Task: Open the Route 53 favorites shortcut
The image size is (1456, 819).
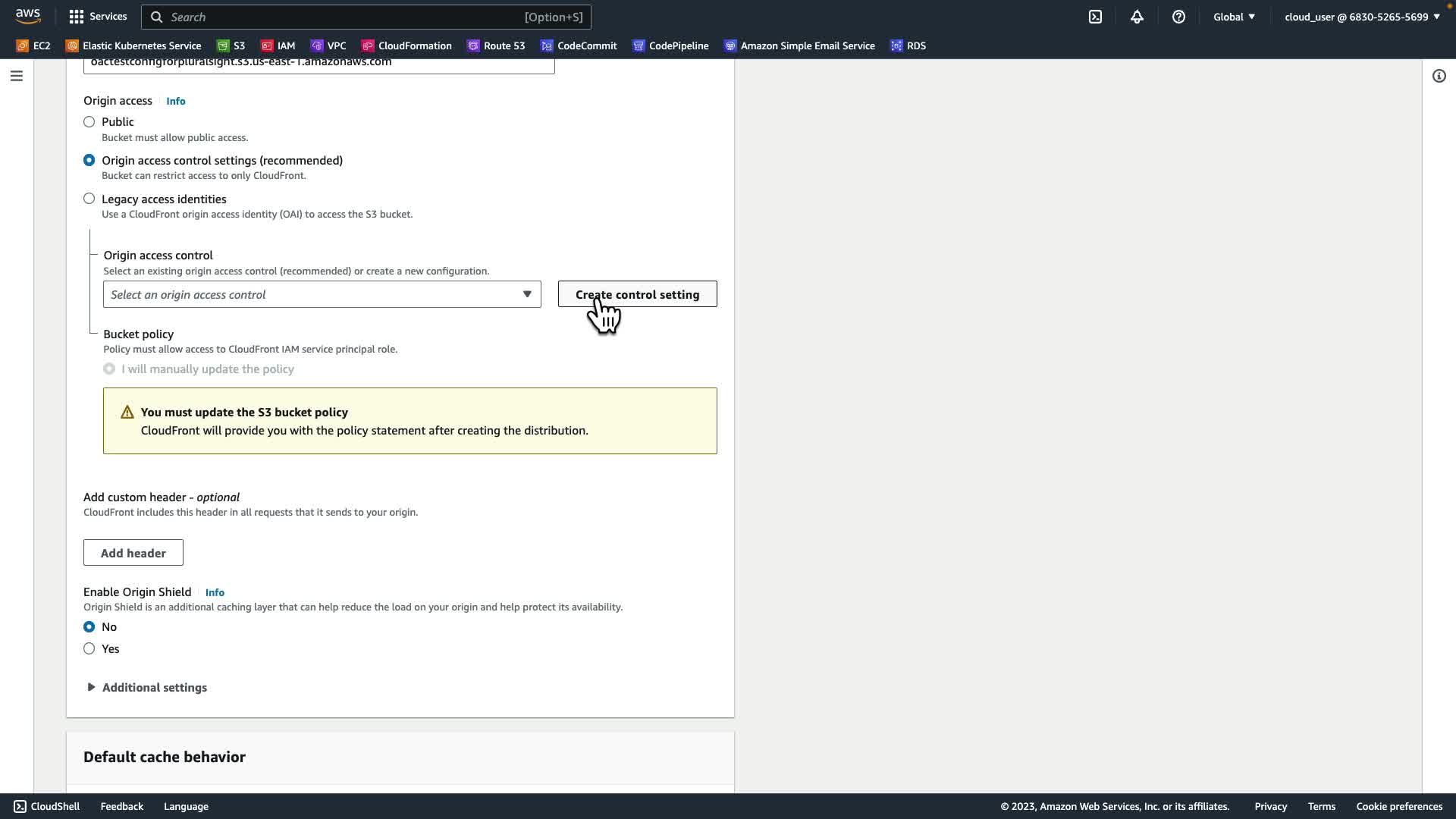Action: tap(496, 45)
